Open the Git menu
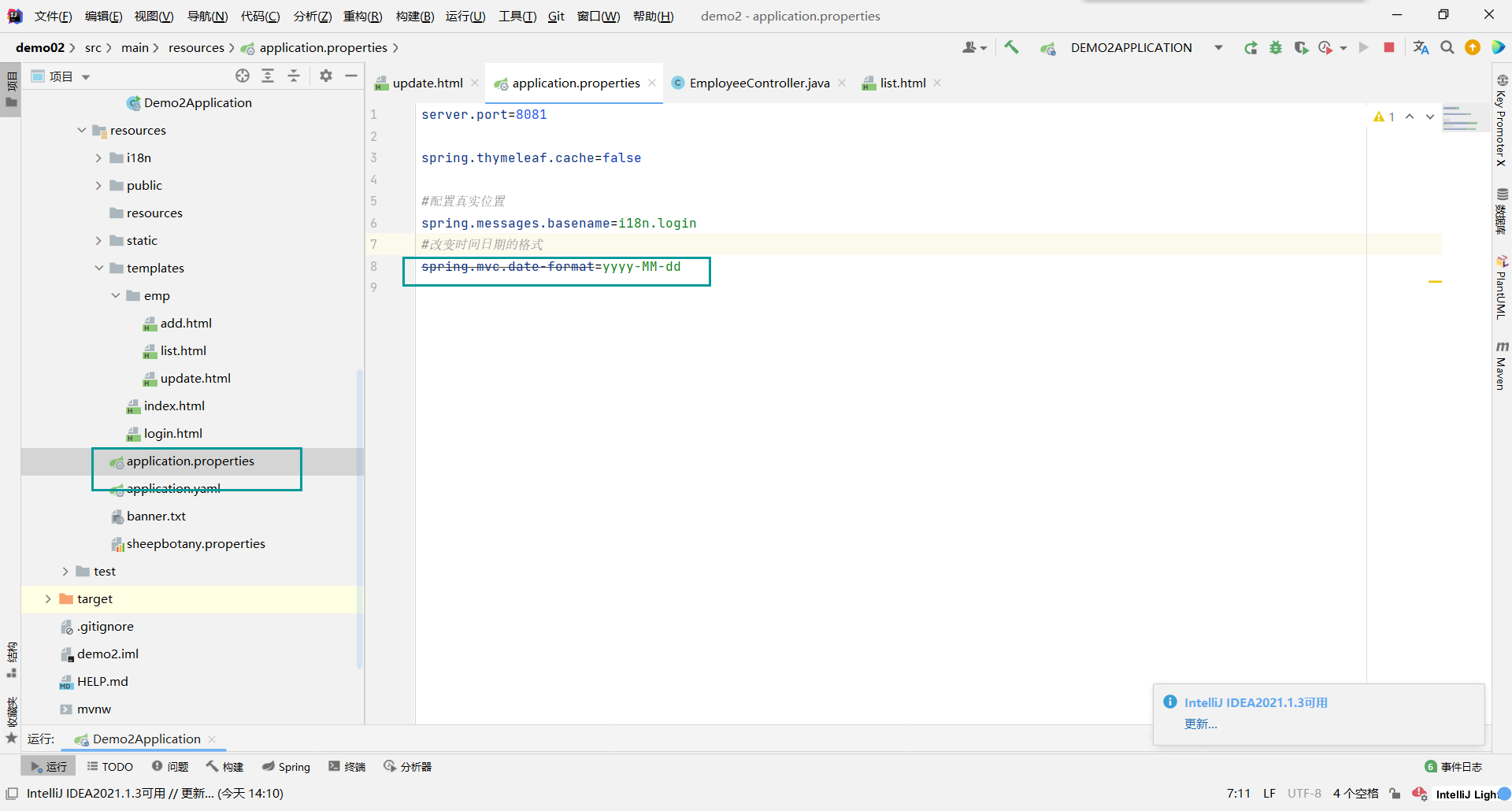Screen dimensions: 1512x811 click(x=556, y=16)
